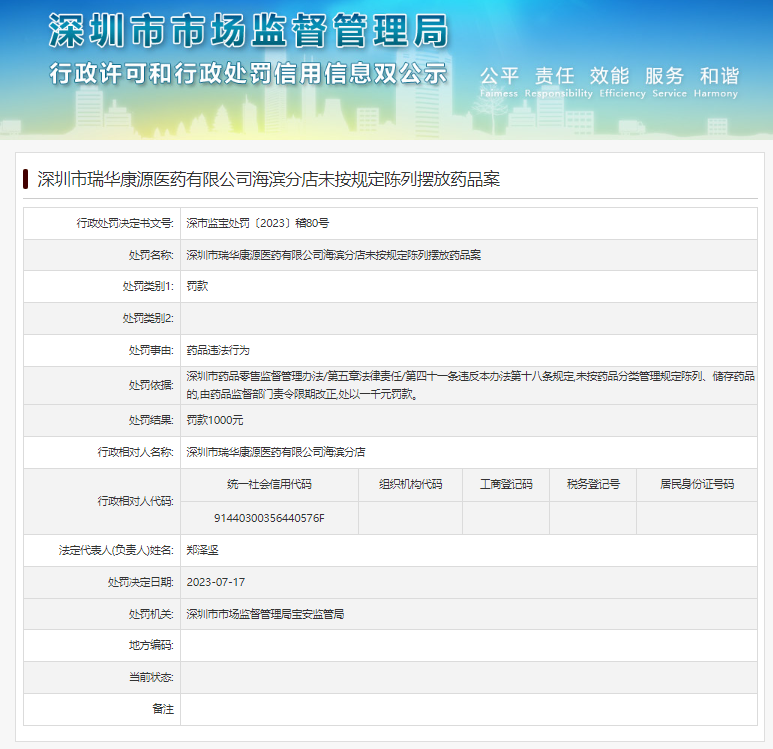Select the credit code 91440300356440576F
773x749 pixels.
[x=269, y=518]
